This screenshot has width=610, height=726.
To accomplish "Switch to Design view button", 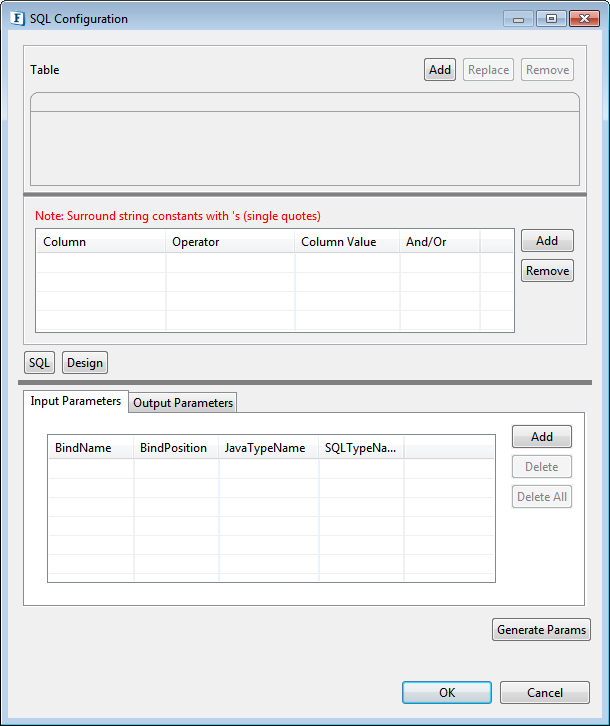I will click(x=85, y=363).
